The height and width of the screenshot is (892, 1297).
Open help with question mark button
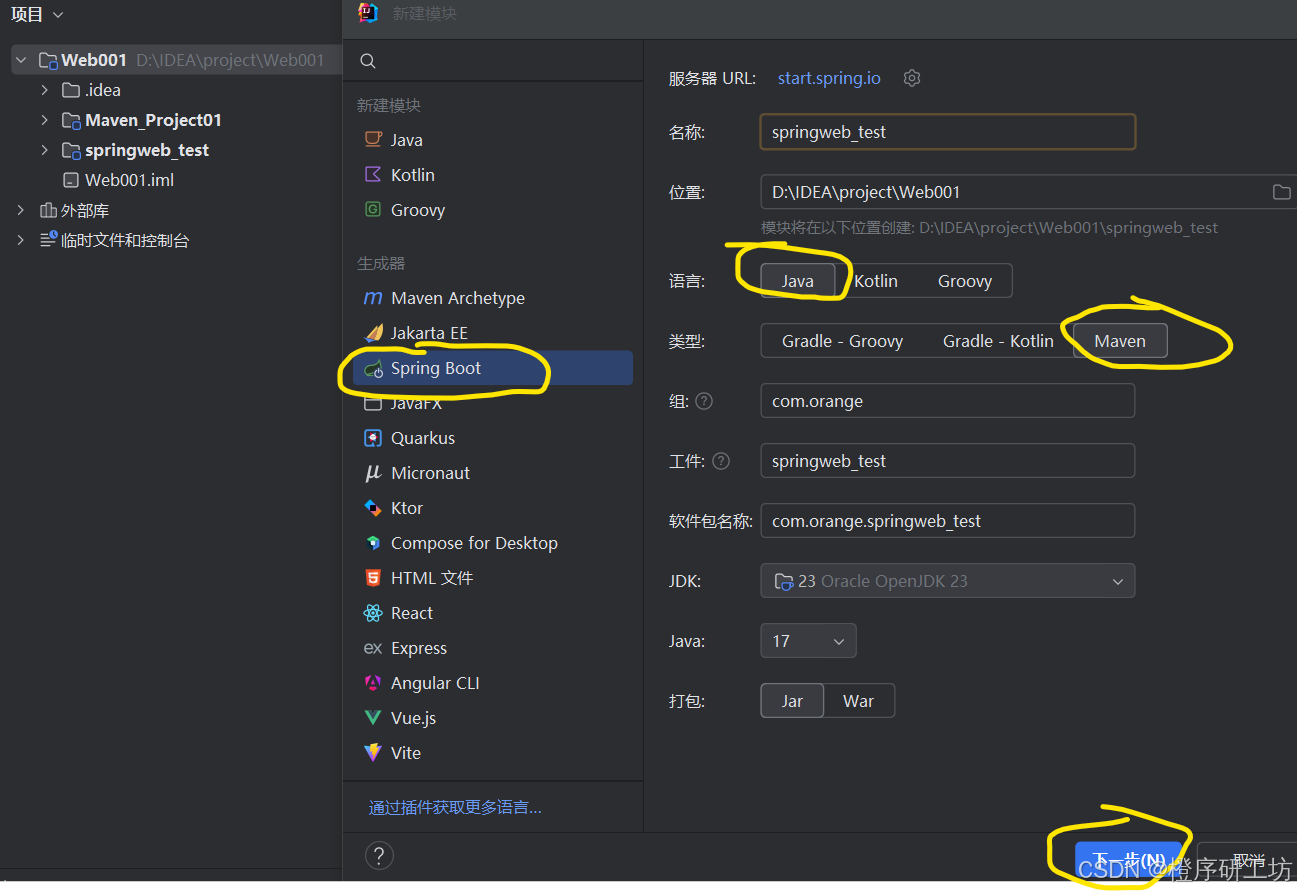point(379,856)
